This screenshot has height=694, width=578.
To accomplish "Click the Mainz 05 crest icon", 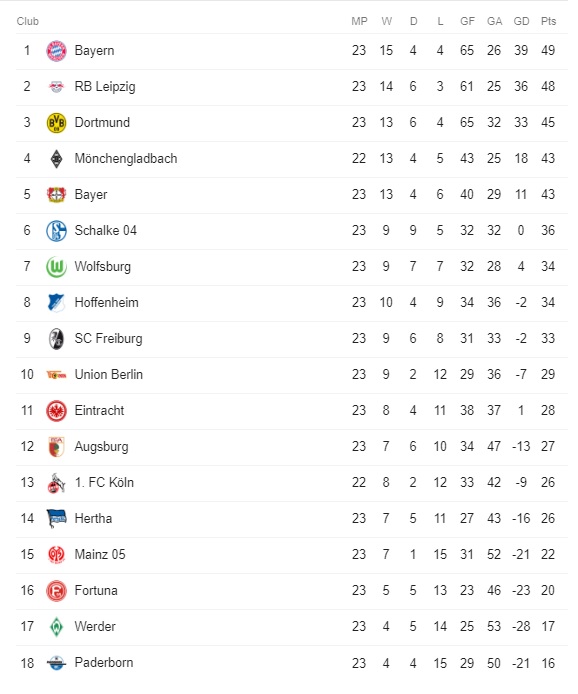I will pyautogui.click(x=56, y=555).
